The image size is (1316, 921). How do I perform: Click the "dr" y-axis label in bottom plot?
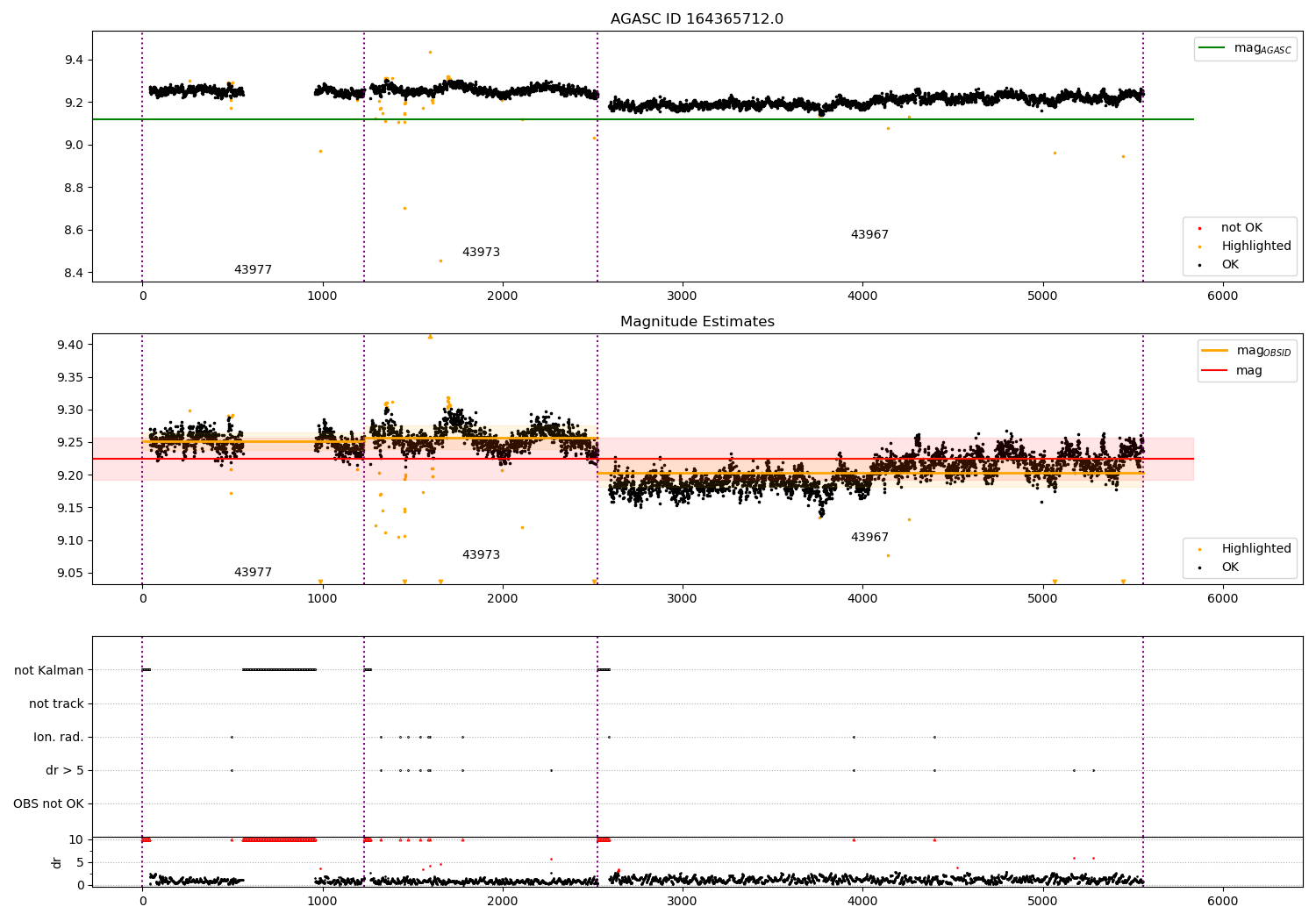[x=57, y=862]
